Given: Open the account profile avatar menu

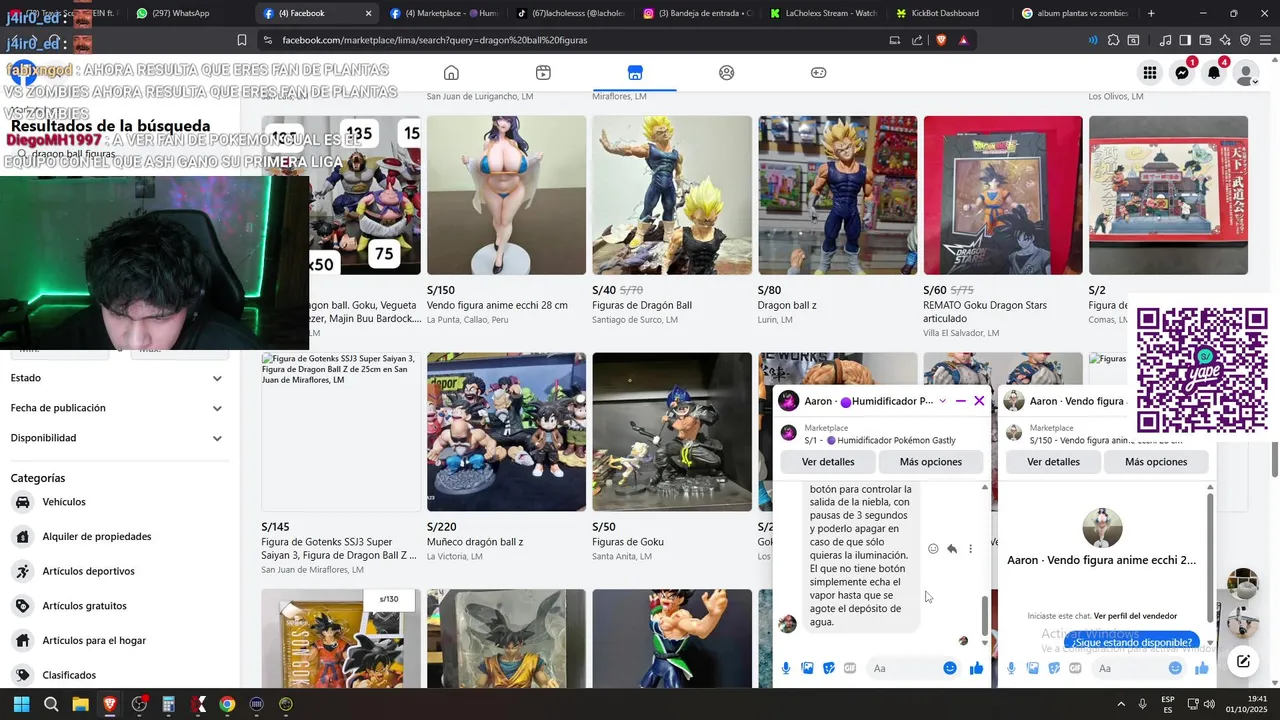Looking at the screenshot, I should click(x=1246, y=73).
